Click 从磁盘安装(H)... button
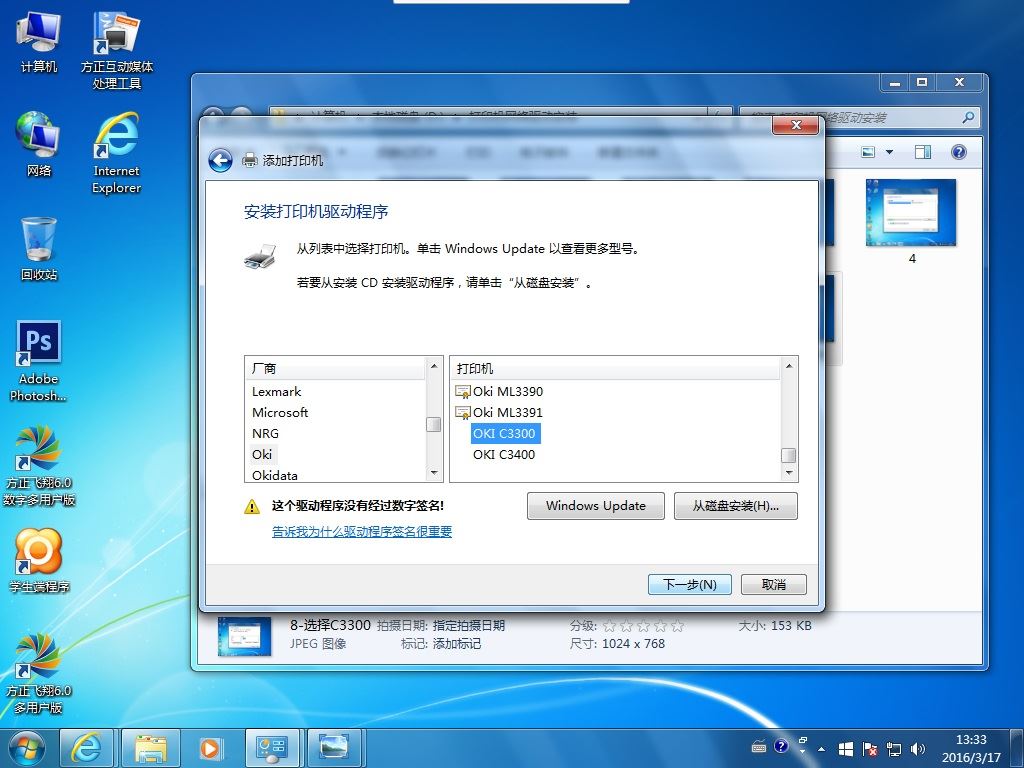 tap(735, 505)
